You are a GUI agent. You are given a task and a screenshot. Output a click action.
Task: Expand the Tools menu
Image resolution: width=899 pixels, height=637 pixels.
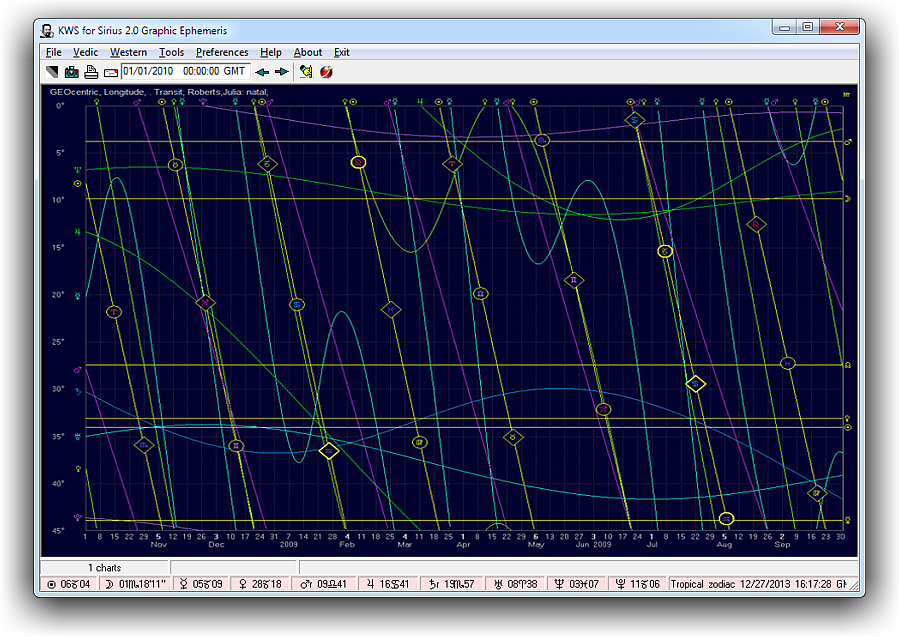171,52
